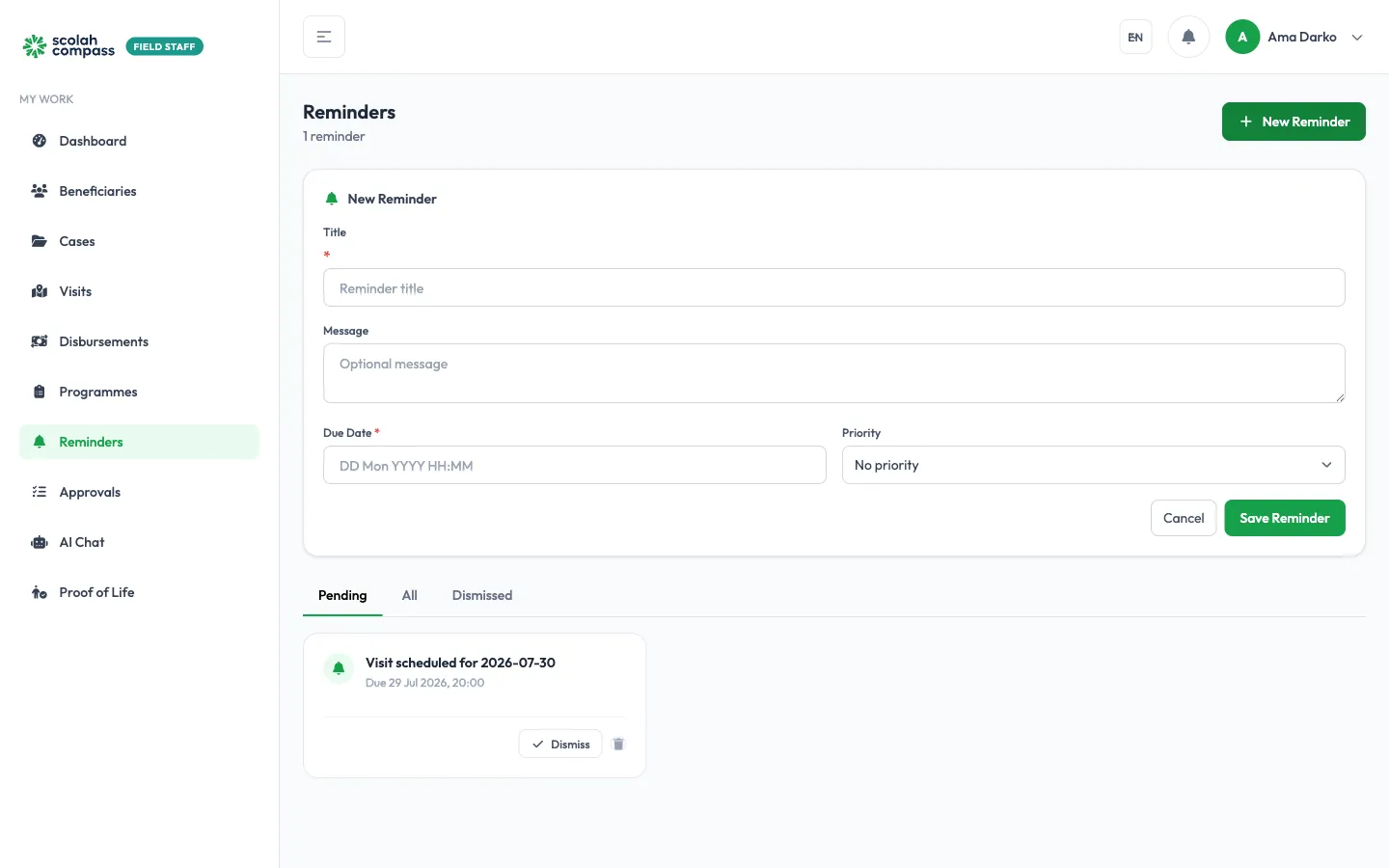The width and height of the screenshot is (1389, 868).
Task: Dismiss the visit scheduled reminder
Action: [x=560, y=744]
